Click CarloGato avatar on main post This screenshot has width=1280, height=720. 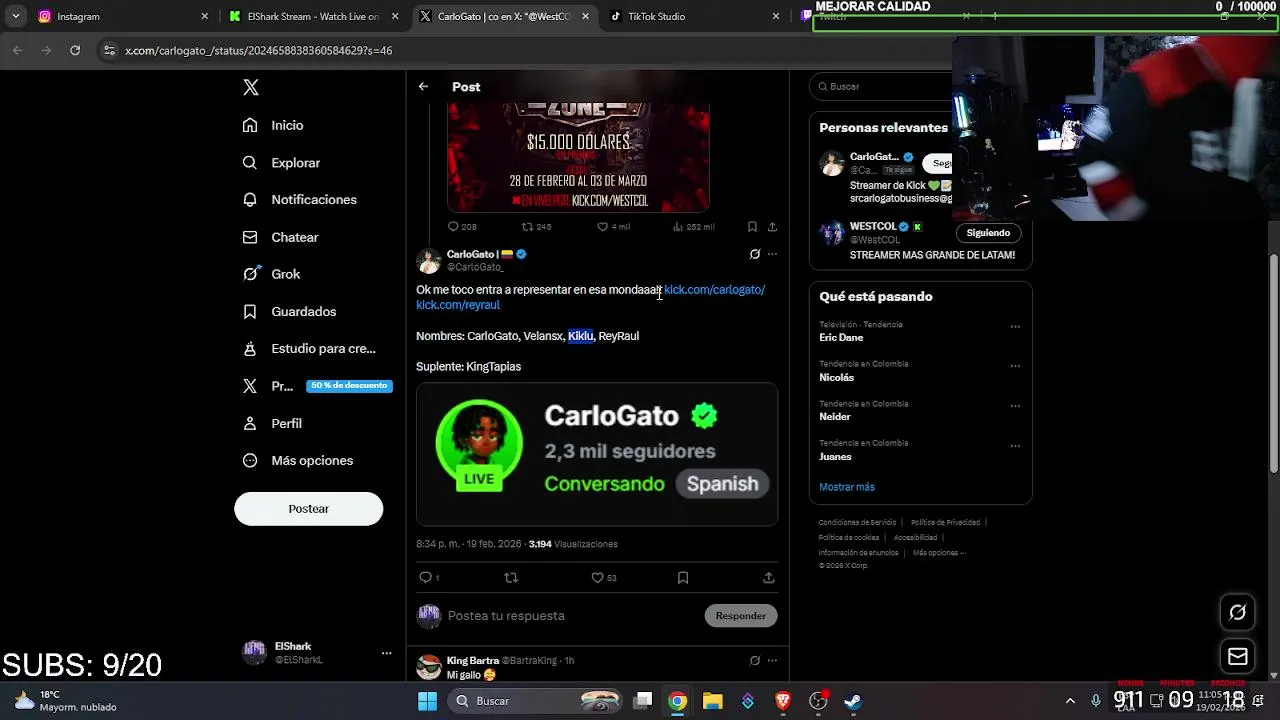point(429,261)
